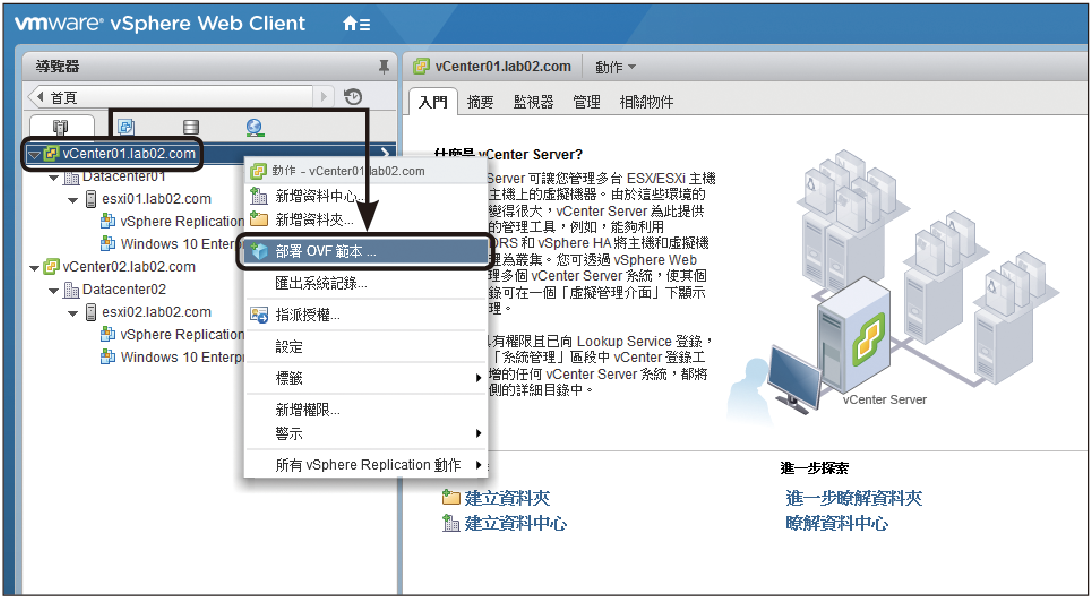Screen dimensions: 1092x599
Task: Select esxi01.lab02.com host in tree
Action: (157, 199)
